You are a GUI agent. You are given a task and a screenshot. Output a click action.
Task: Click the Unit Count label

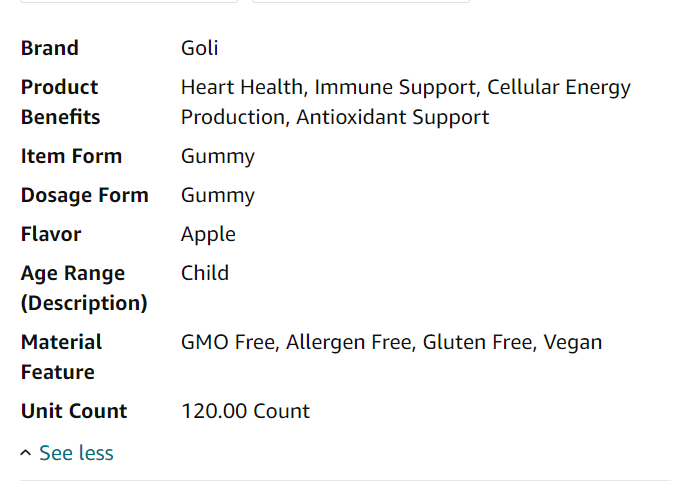point(74,411)
